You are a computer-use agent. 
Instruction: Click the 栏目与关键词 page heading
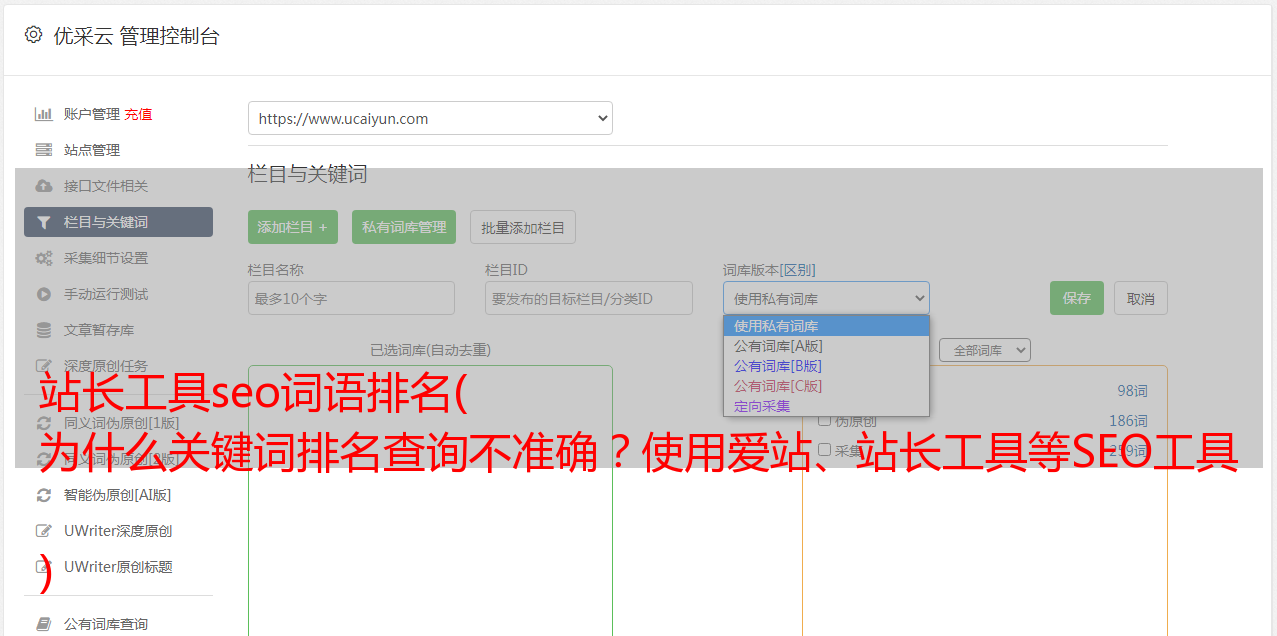pyautogui.click(x=308, y=174)
